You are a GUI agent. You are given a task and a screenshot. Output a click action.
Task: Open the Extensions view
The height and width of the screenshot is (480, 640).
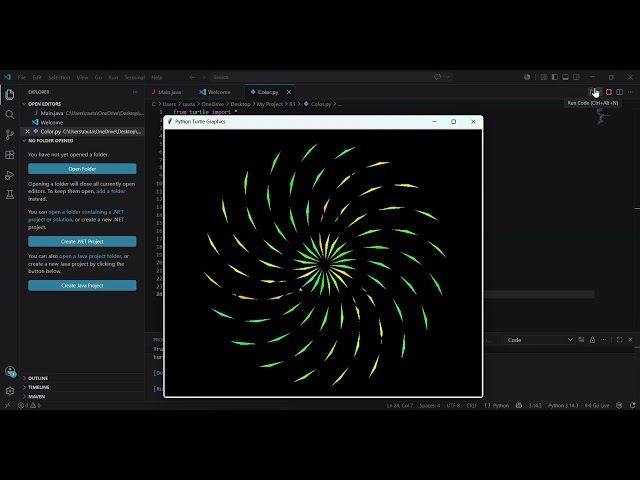coord(10,155)
